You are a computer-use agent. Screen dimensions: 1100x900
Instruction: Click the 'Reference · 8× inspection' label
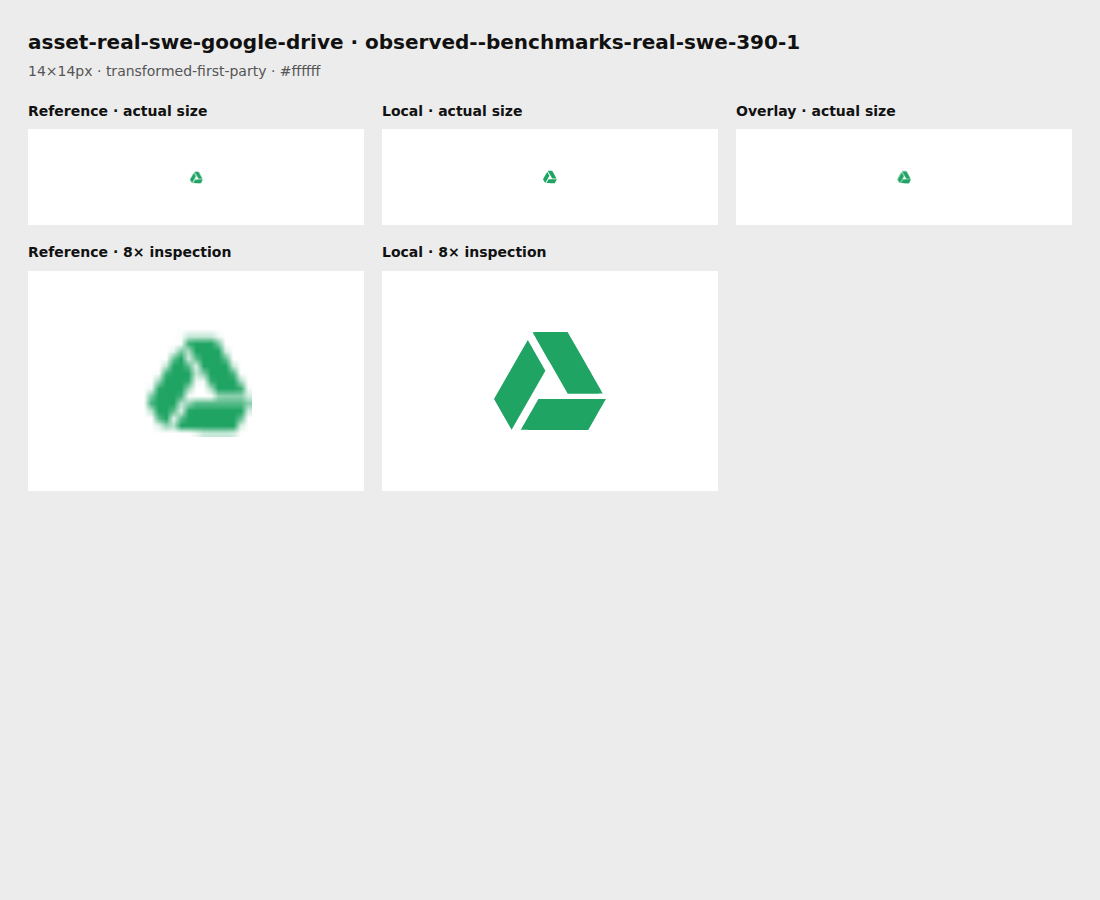130,252
